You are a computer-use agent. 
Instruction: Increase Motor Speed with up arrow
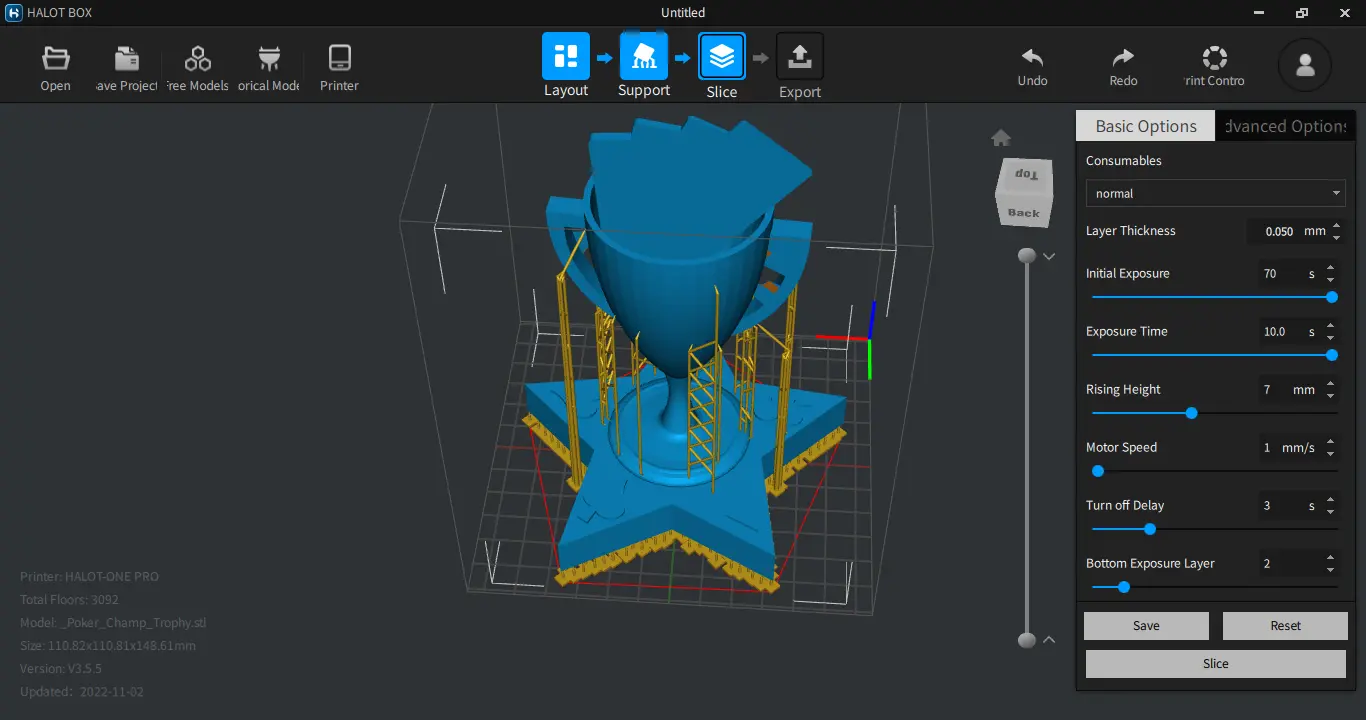[x=1330, y=442]
